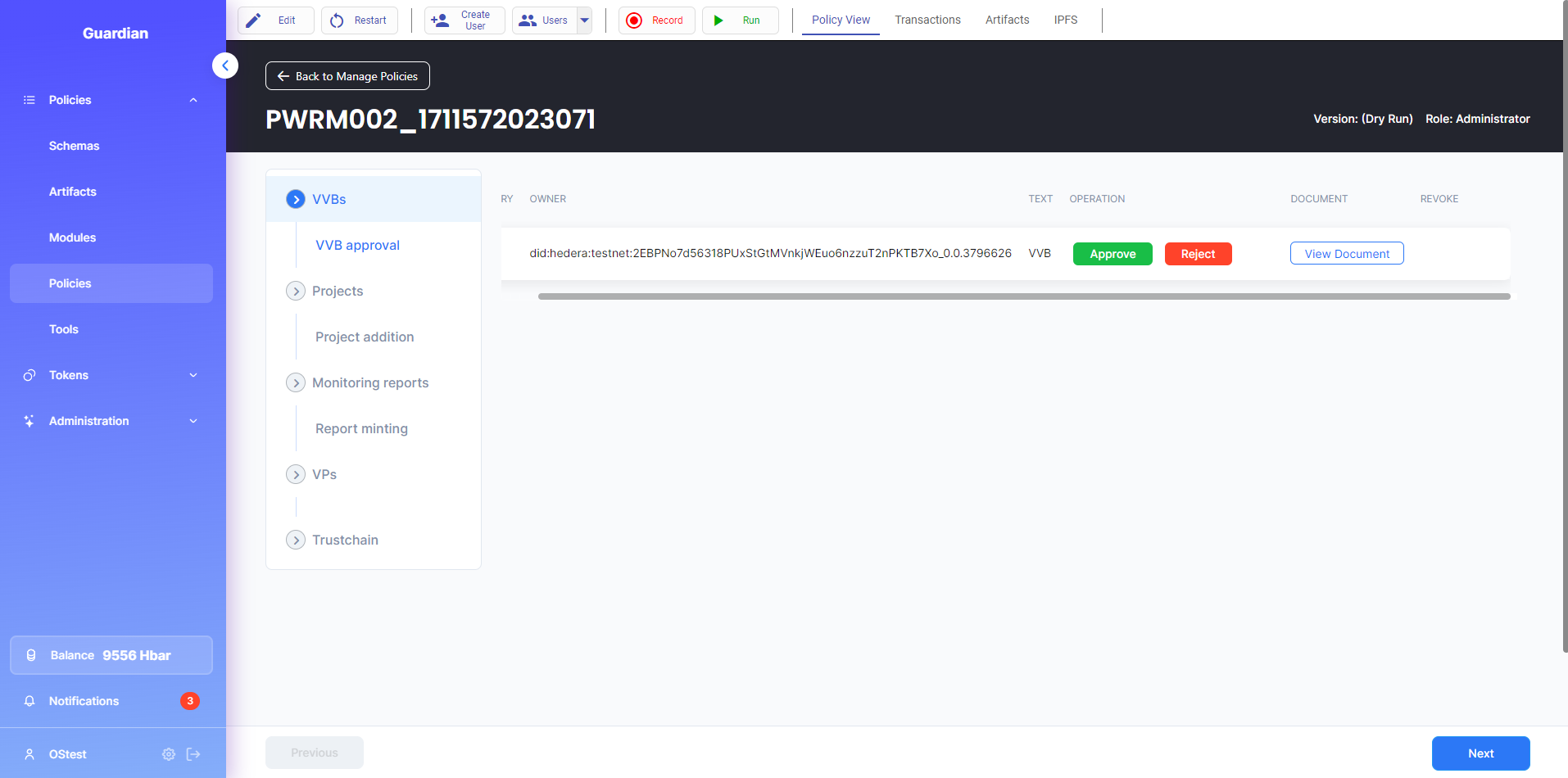
Task: Approve the VVB request
Action: pyautogui.click(x=1112, y=254)
